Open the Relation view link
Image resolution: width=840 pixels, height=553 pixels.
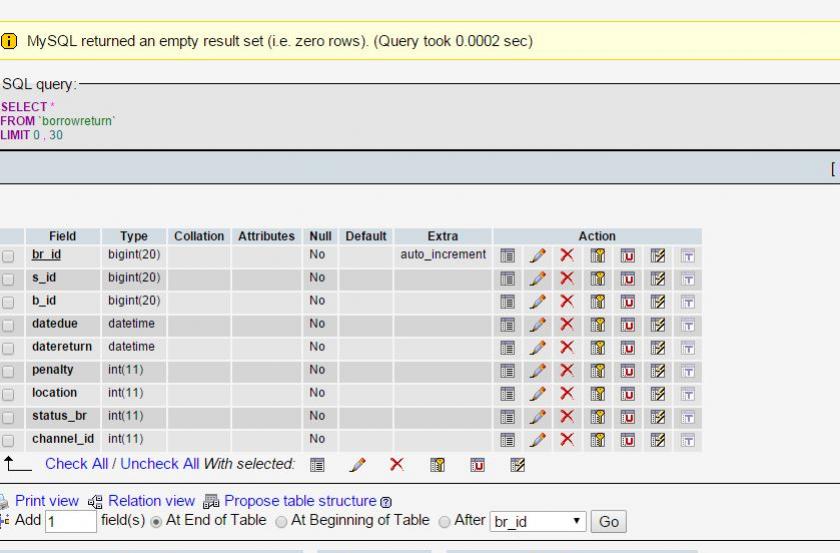coord(151,500)
